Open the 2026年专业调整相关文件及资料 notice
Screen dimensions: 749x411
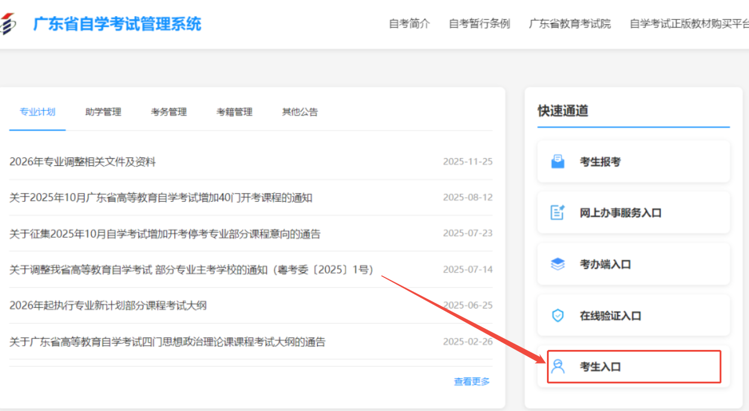(82, 162)
